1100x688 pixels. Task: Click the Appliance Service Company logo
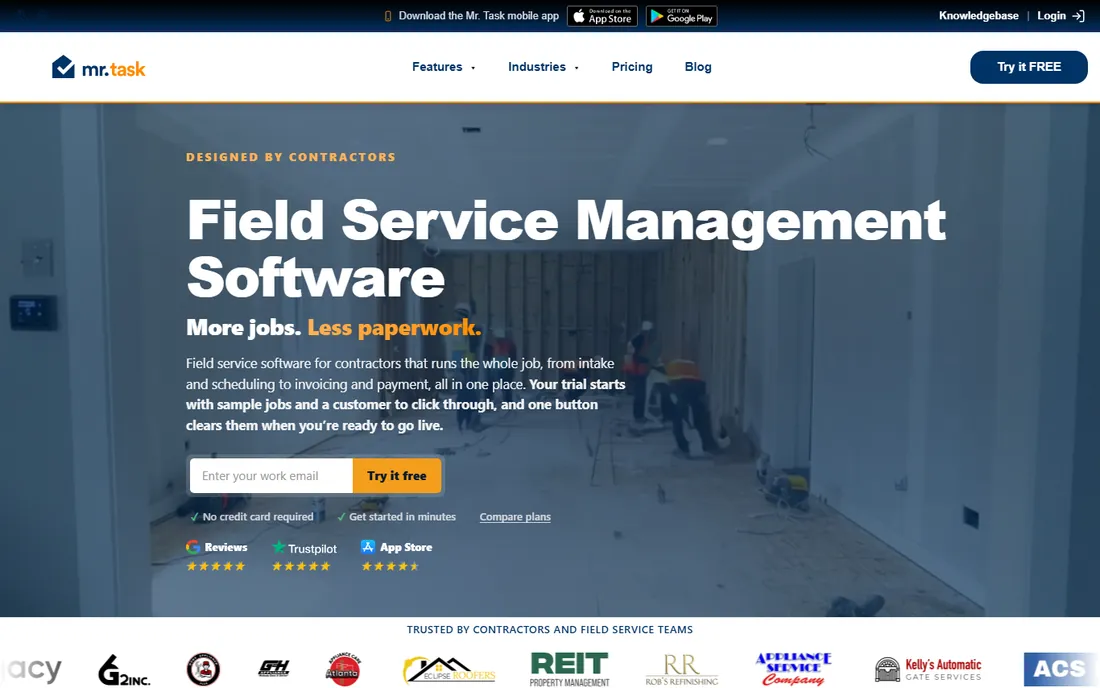pos(793,669)
